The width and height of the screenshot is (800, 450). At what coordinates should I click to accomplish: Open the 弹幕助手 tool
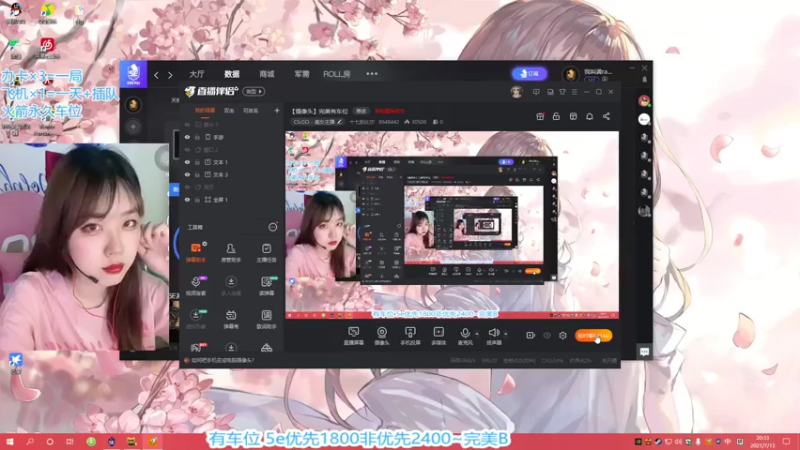click(x=196, y=253)
